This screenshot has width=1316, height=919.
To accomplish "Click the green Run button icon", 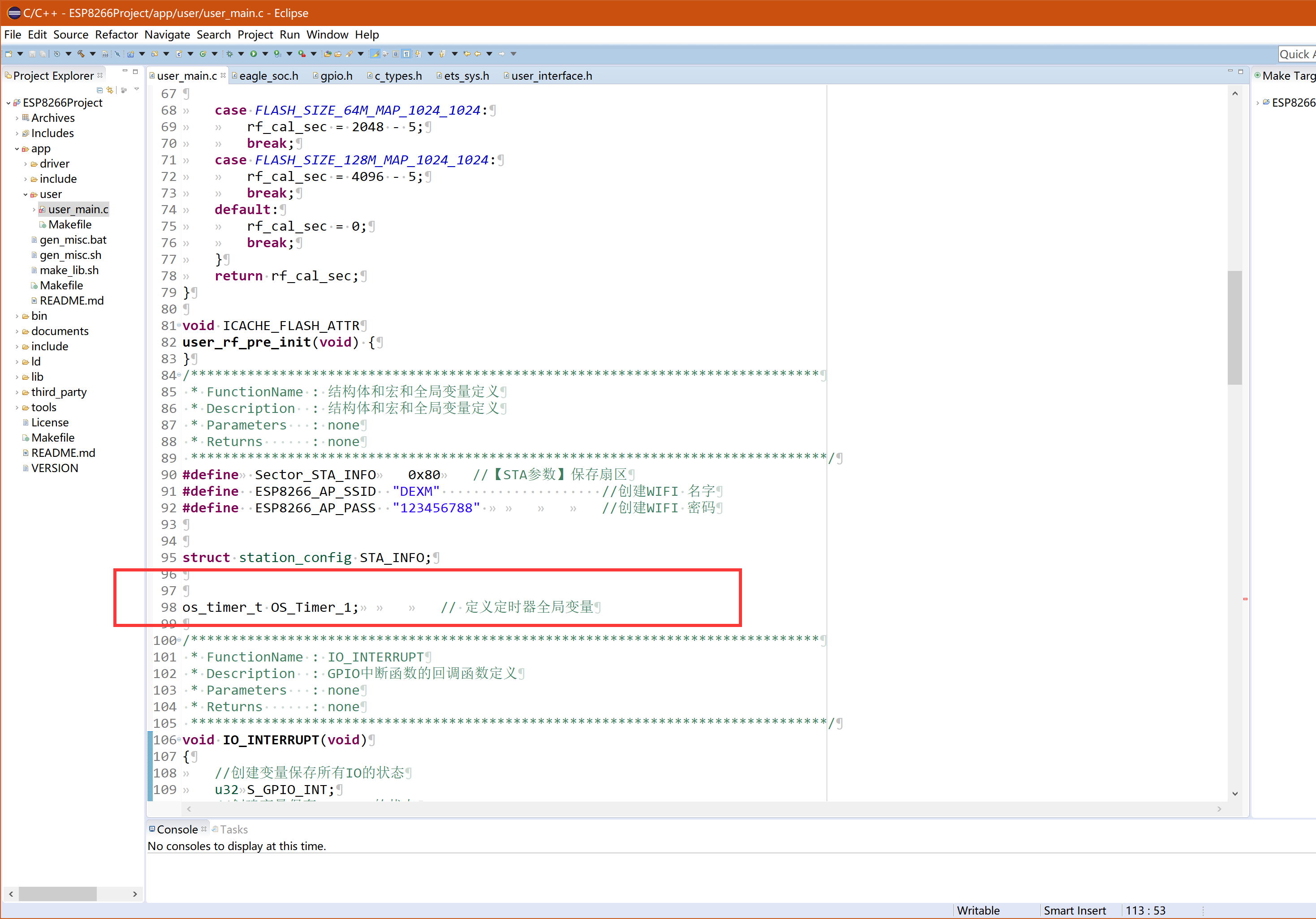I will click(253, 54).
